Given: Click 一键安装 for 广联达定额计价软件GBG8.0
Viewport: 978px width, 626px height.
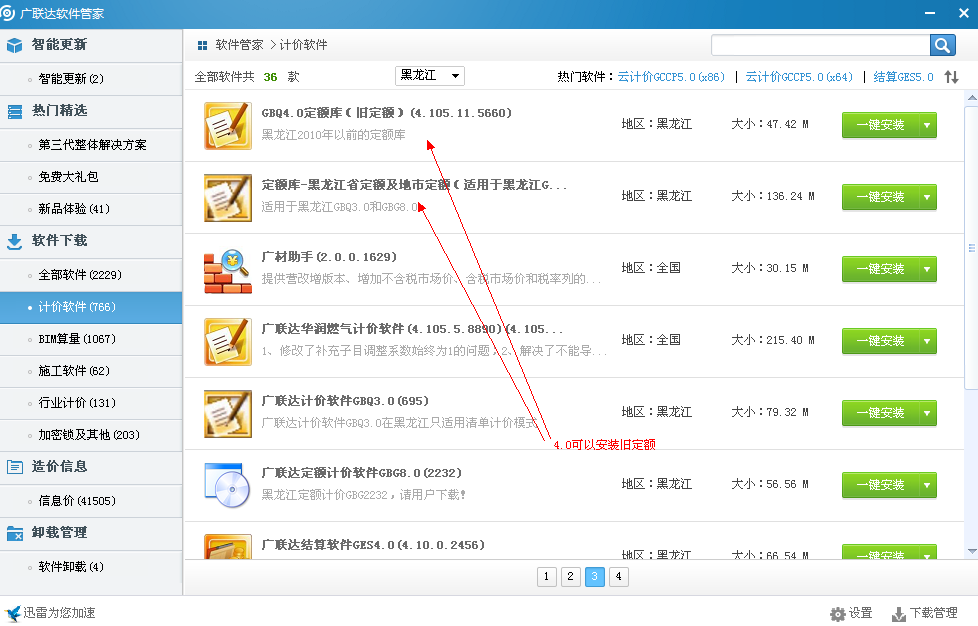Looking at the screenshot, I should coord(880,485).
